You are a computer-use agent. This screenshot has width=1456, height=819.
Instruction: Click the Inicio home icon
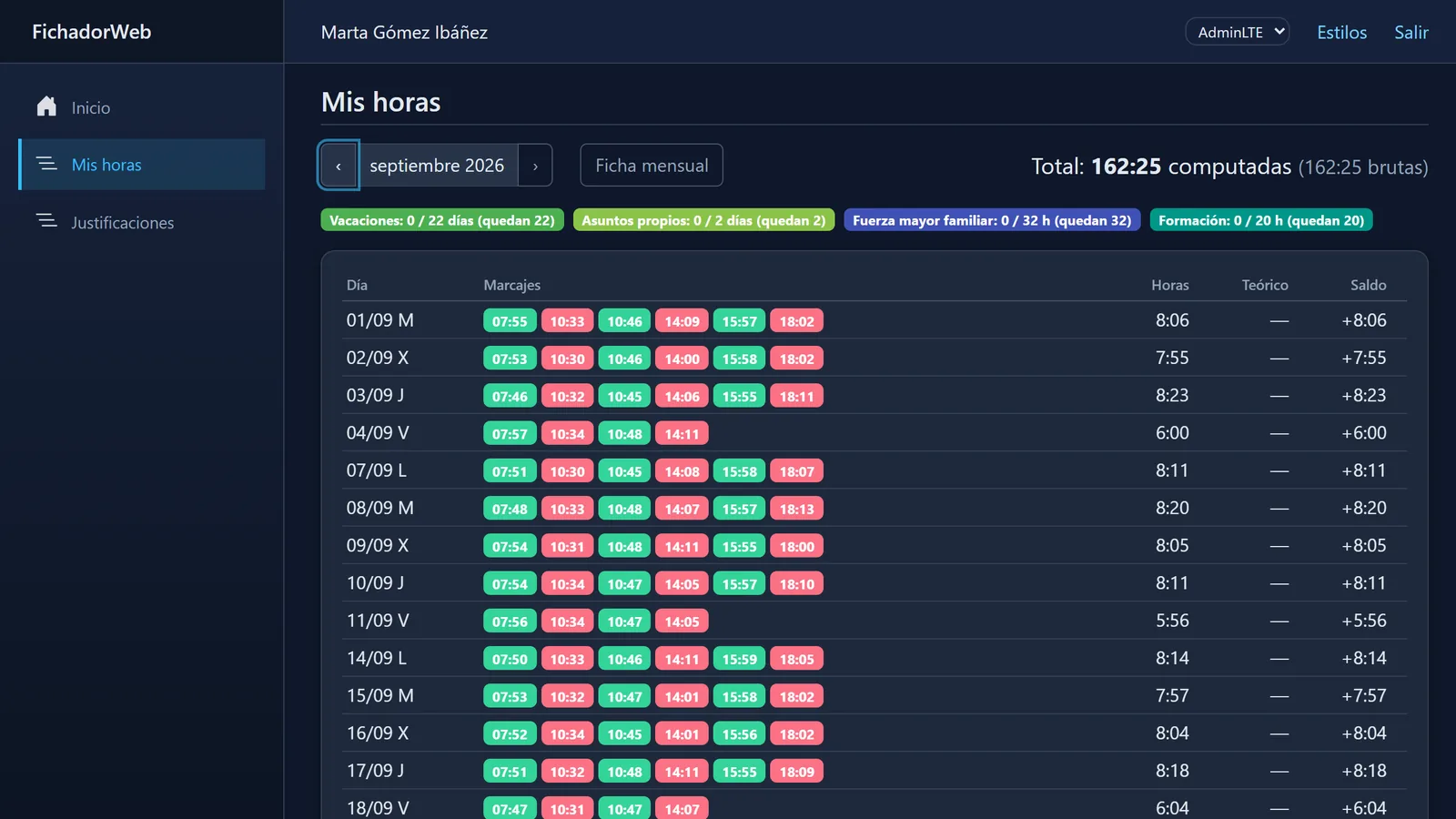[46, 106]
